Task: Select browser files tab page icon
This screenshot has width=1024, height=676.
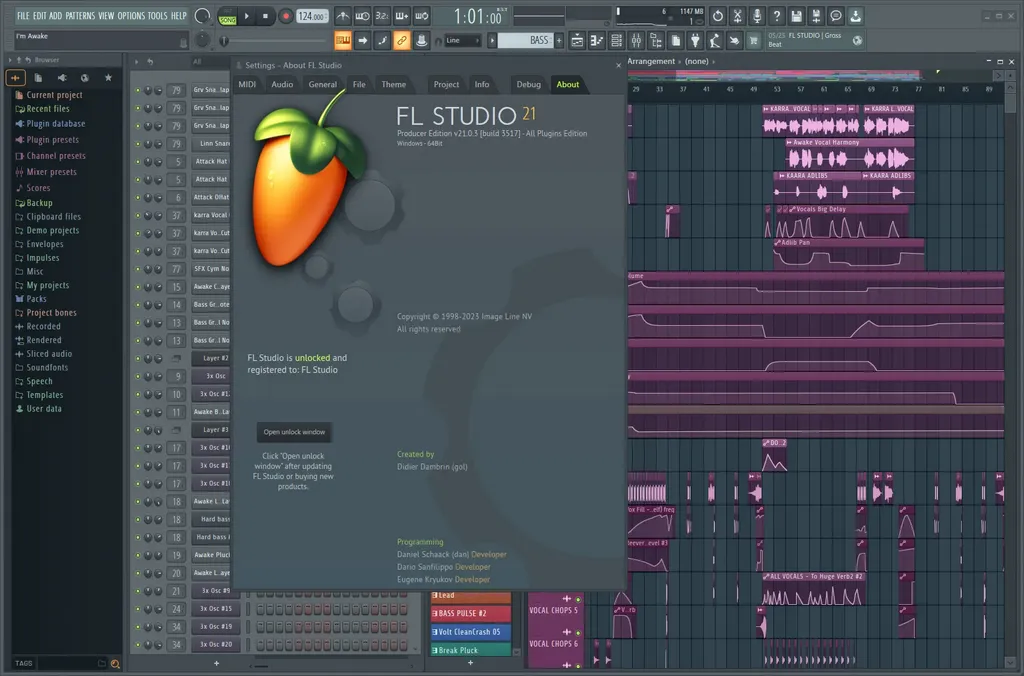Action: [x=38, y=78]
